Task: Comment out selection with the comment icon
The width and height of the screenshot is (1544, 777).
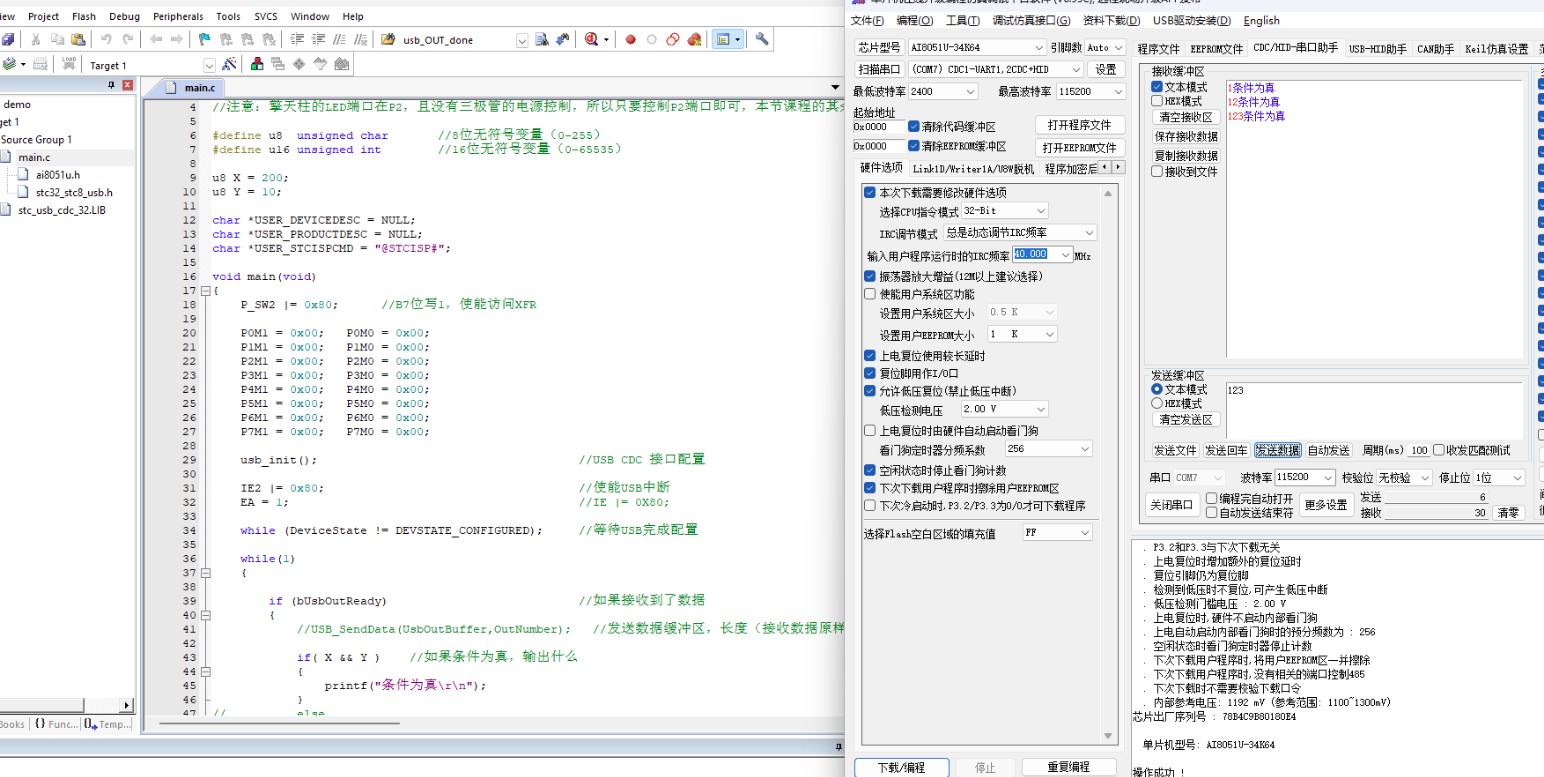Action: tap(339, 39)
